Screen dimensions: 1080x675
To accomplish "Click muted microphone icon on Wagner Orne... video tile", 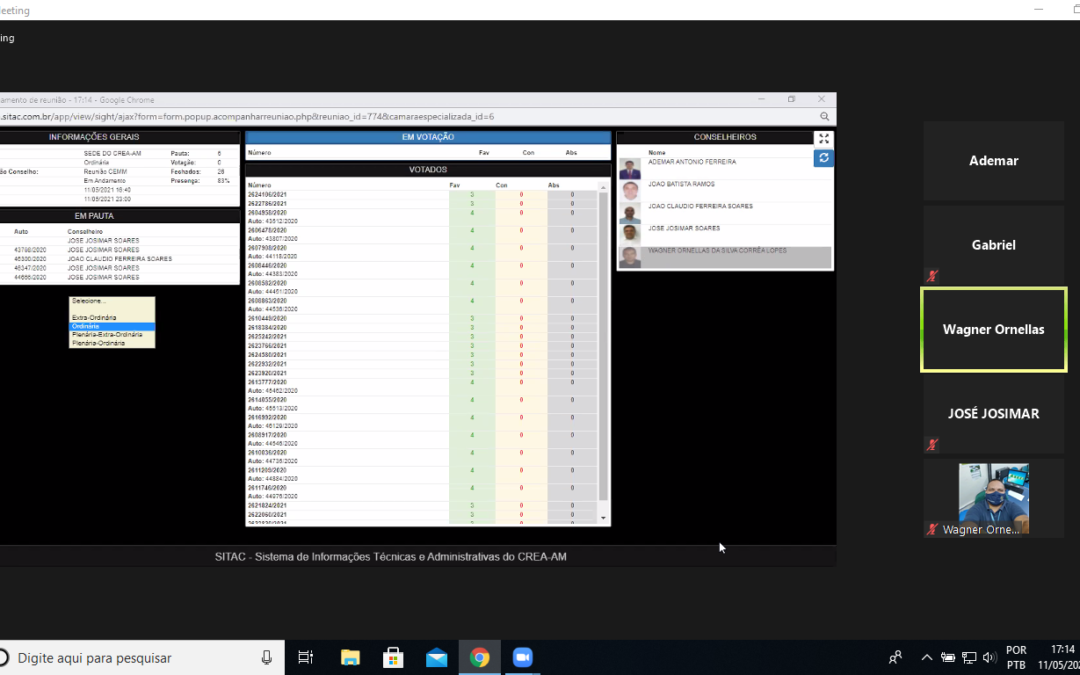I will tap(932, 529).
